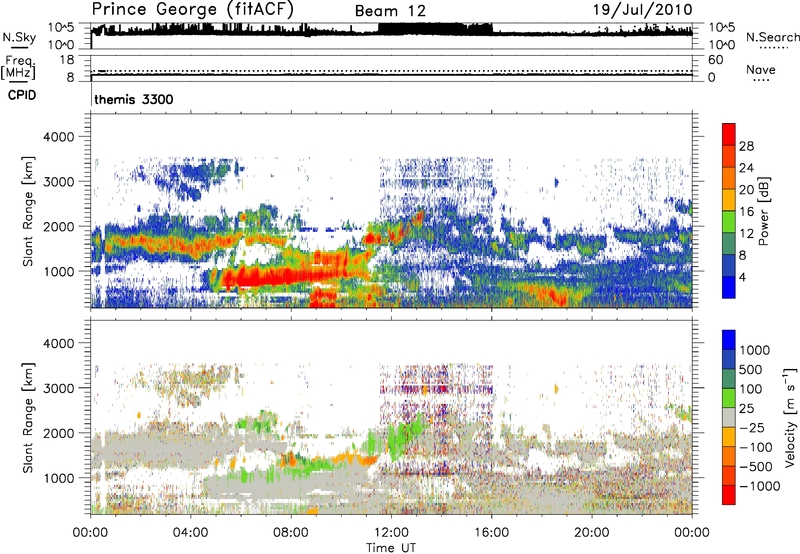Click the 'themis 3300' CPID text
The height and width of the screenshot is (554, 800).
134,99
